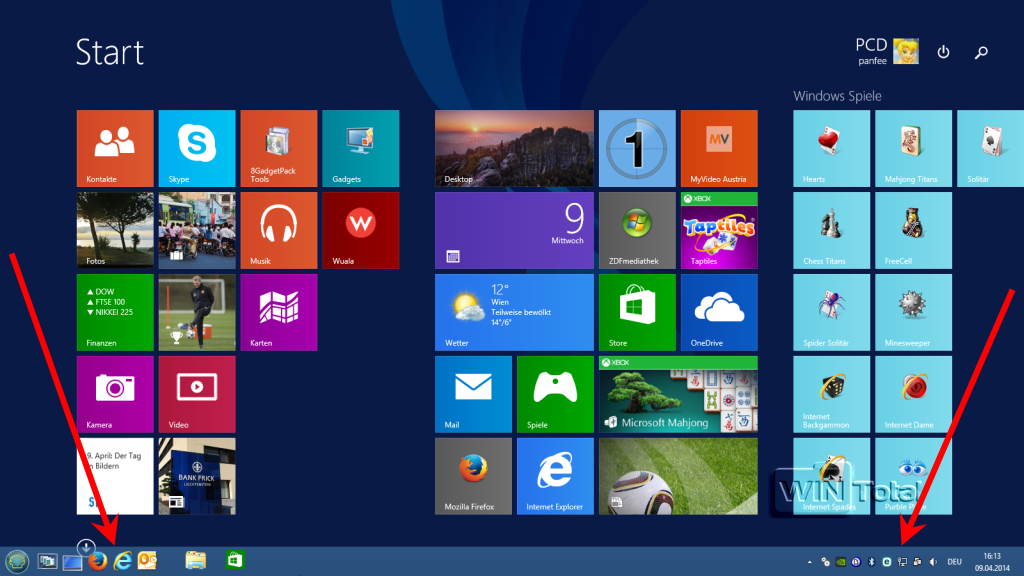1024x576 pixels.
Task: Start the Solitär card game tile
Action: coord(991,148)
